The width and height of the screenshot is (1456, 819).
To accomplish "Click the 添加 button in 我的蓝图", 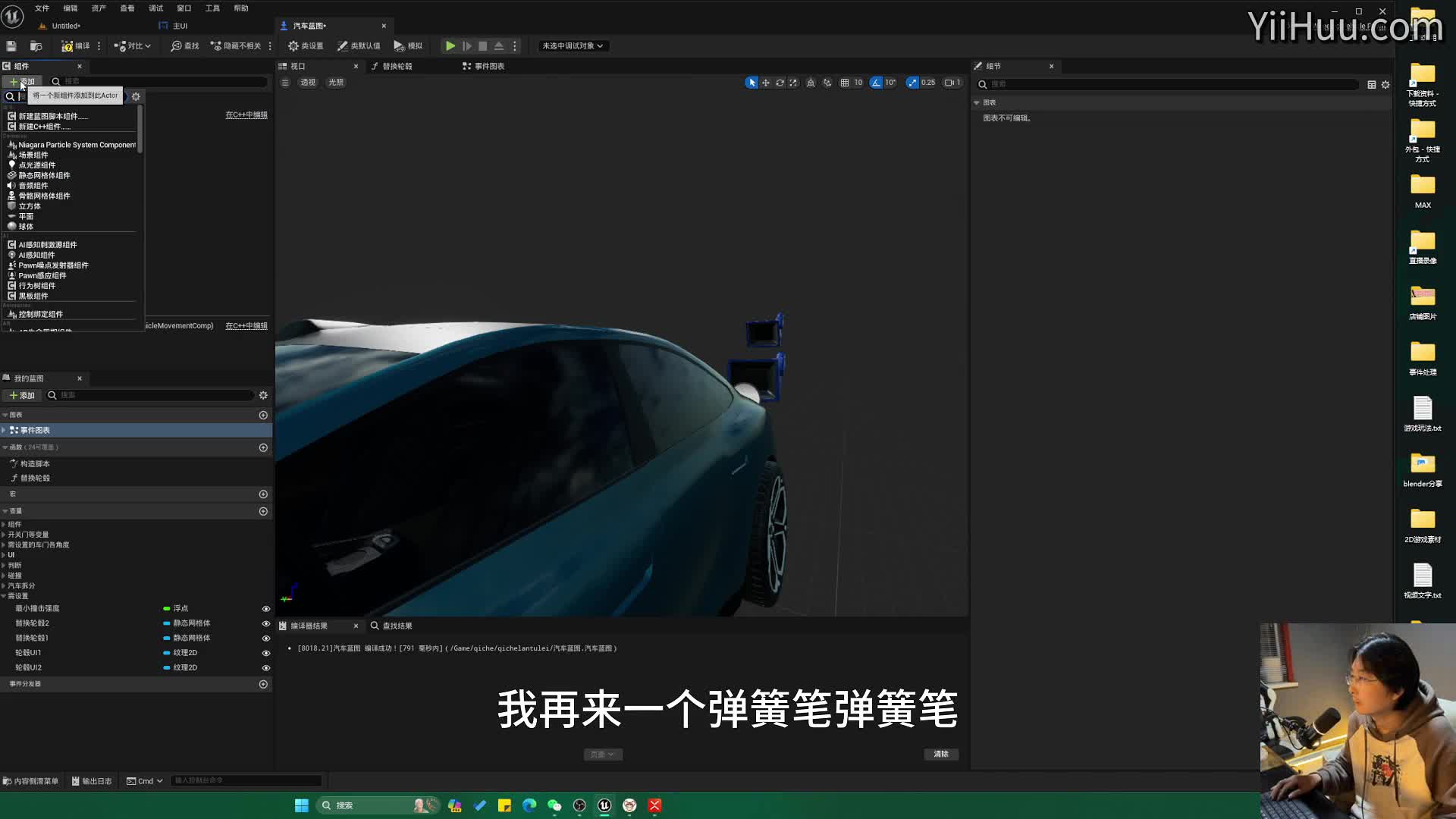I will 21,396.
